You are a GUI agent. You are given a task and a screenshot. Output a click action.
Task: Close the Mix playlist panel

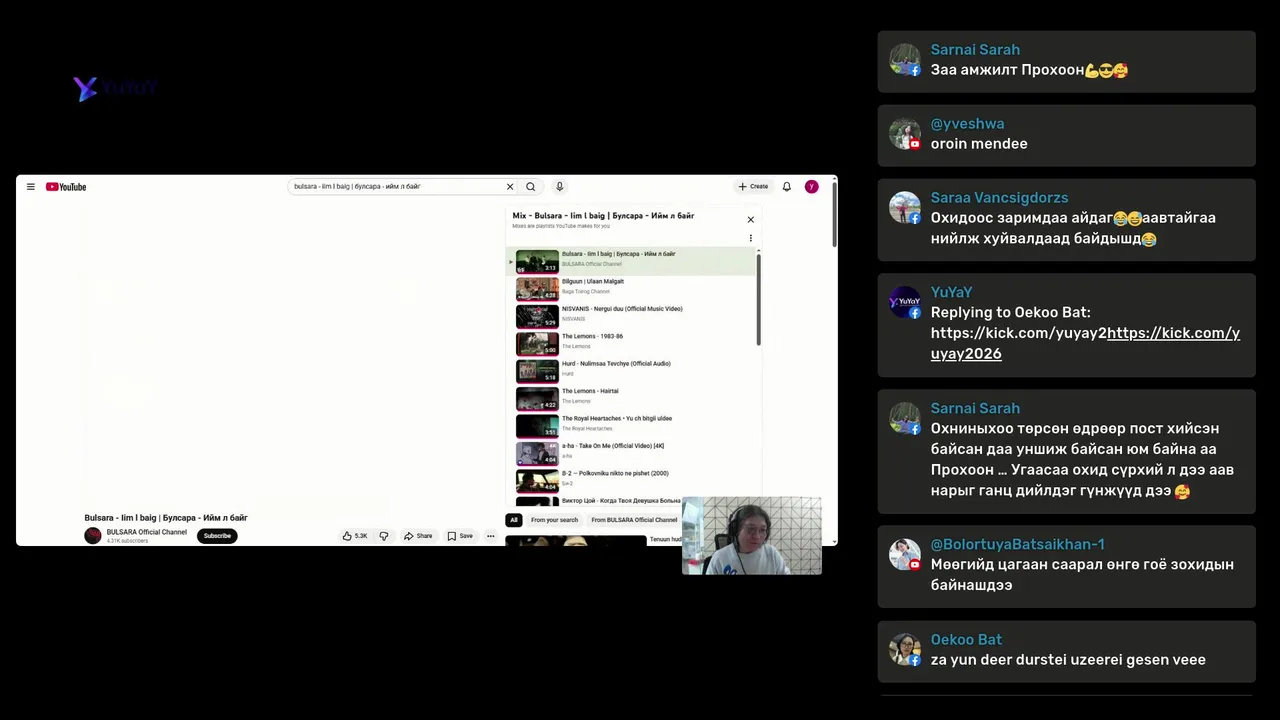751,220
